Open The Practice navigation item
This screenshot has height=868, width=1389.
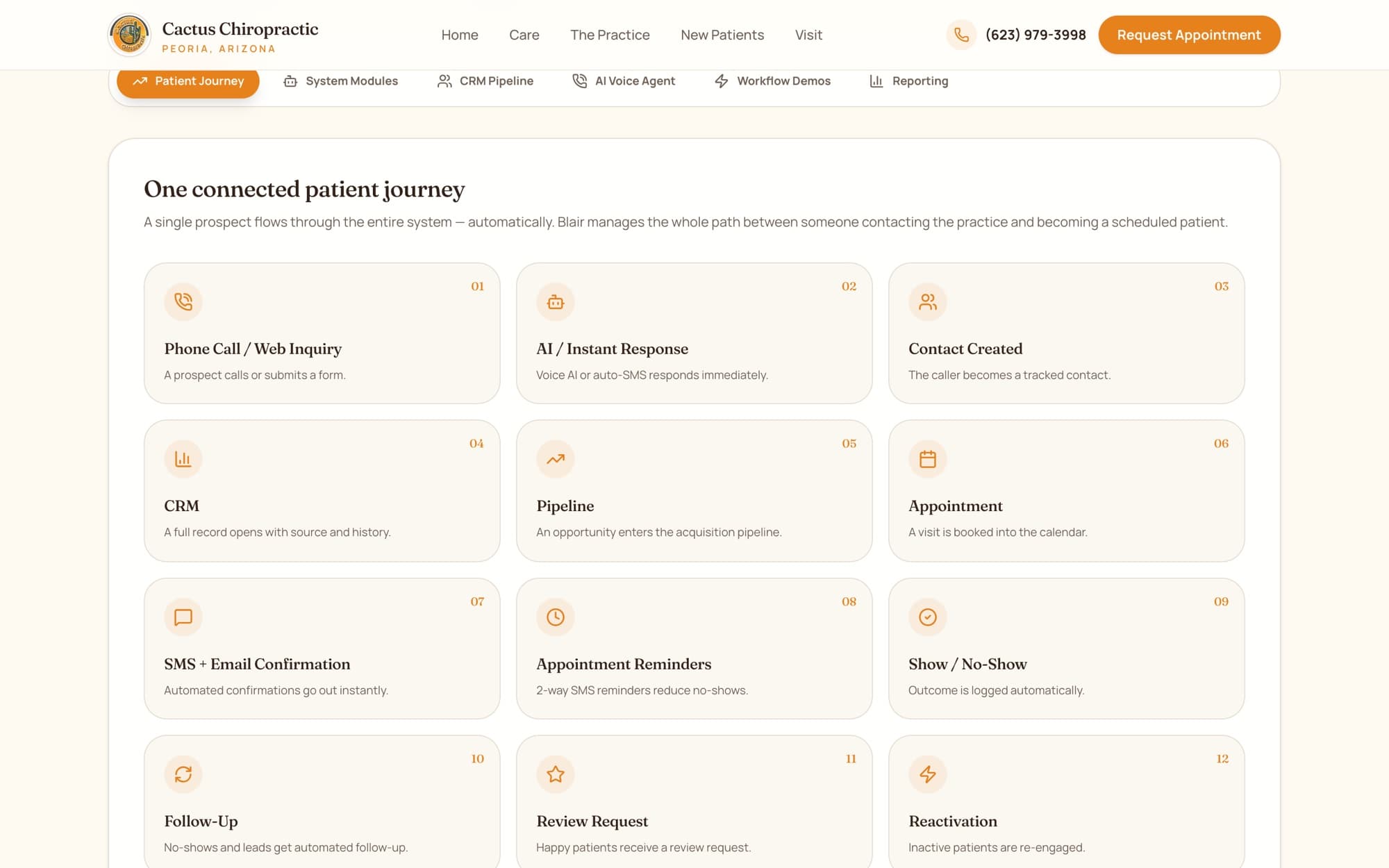(610, 35)
